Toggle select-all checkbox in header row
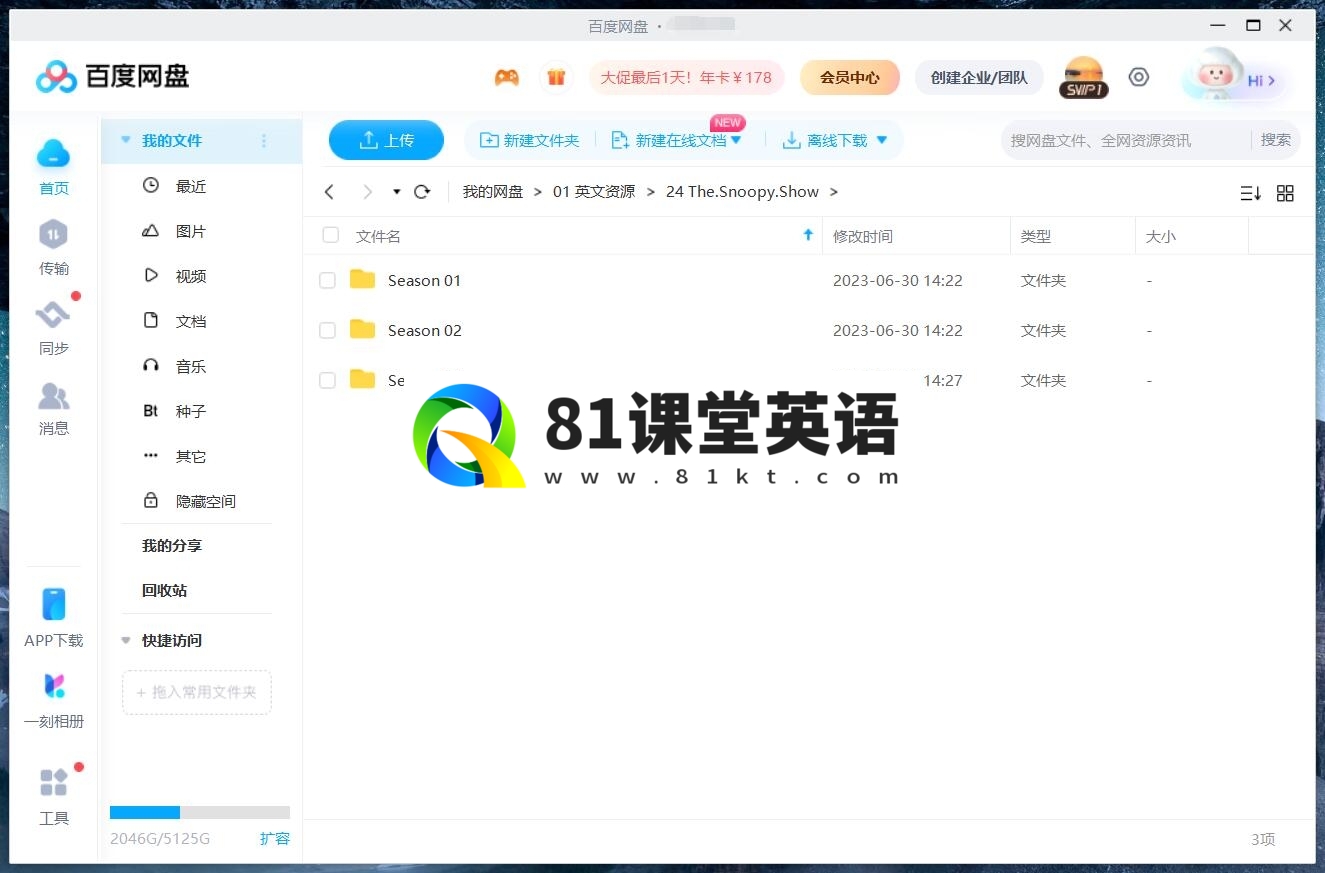 click(x=330, y=236)
